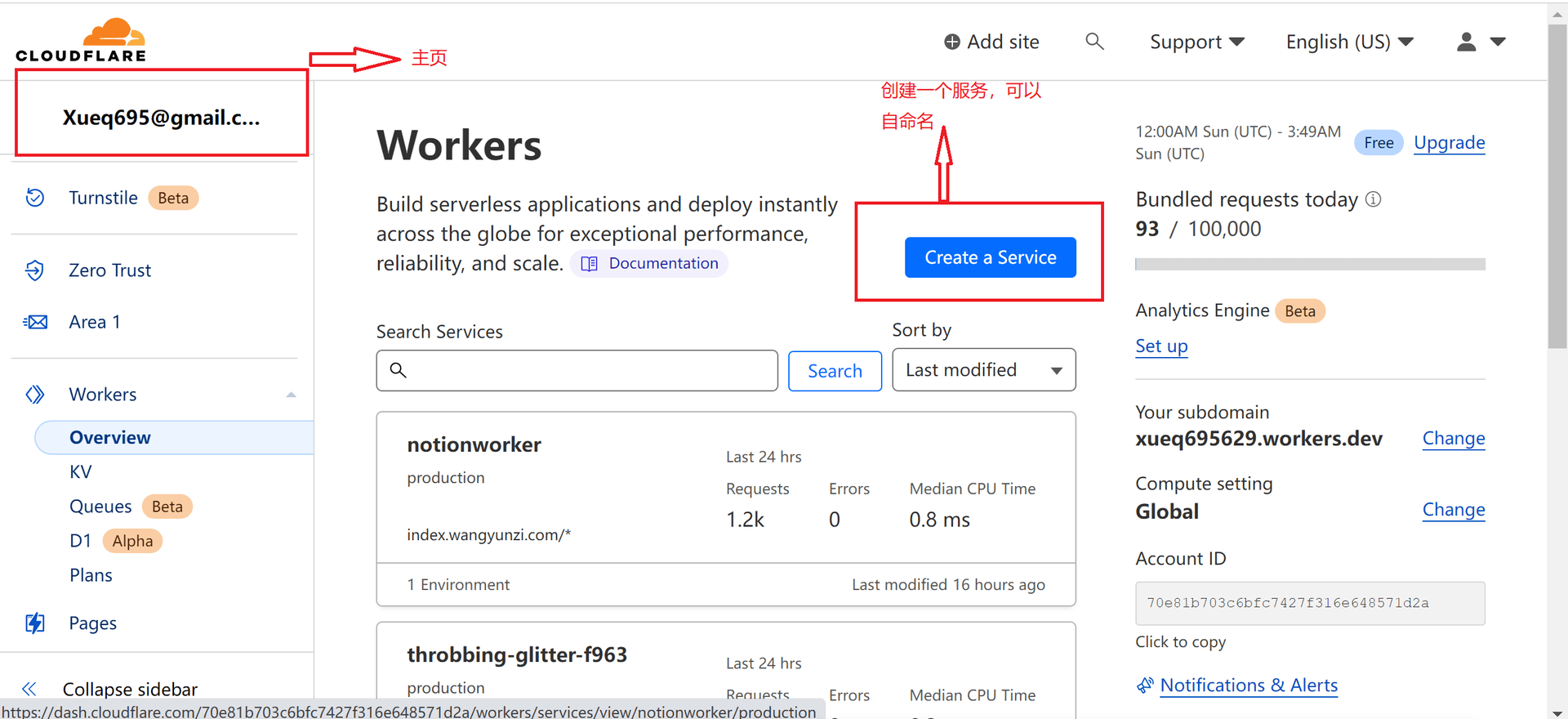Click the Upgrade plan link
This screenshot has height=719, width=1568.
pyautogui.click(x=1449, y=143)
